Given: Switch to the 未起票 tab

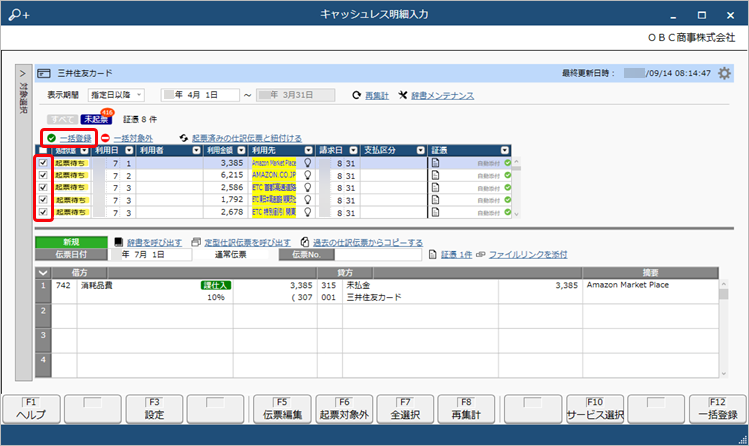Looking at the screenshot, I should coord(95,119).
